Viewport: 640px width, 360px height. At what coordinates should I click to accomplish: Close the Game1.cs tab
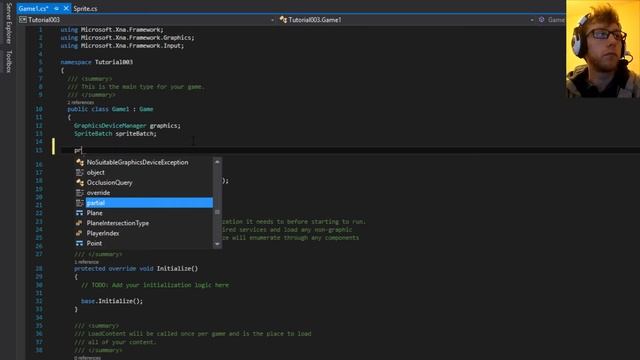(x=66, y=8)
